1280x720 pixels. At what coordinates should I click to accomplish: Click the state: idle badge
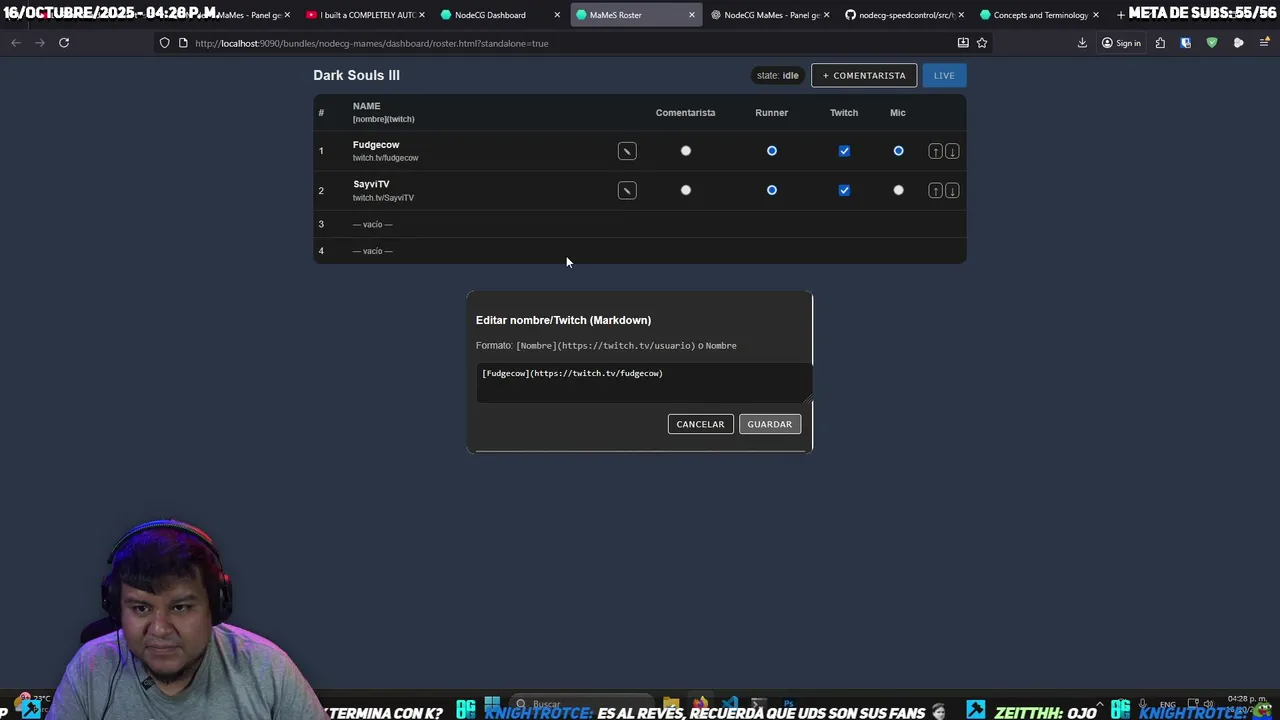point(778,75)
